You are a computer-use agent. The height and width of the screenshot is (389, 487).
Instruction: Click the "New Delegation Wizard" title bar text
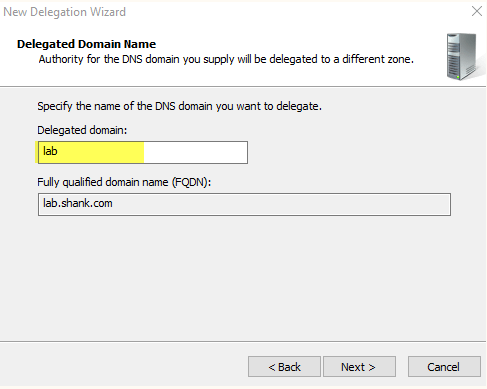(64, 12)
